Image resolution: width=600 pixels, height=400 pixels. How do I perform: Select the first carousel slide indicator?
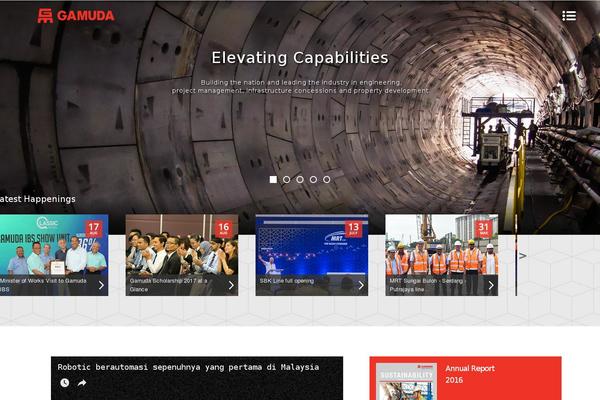(273, 180)
